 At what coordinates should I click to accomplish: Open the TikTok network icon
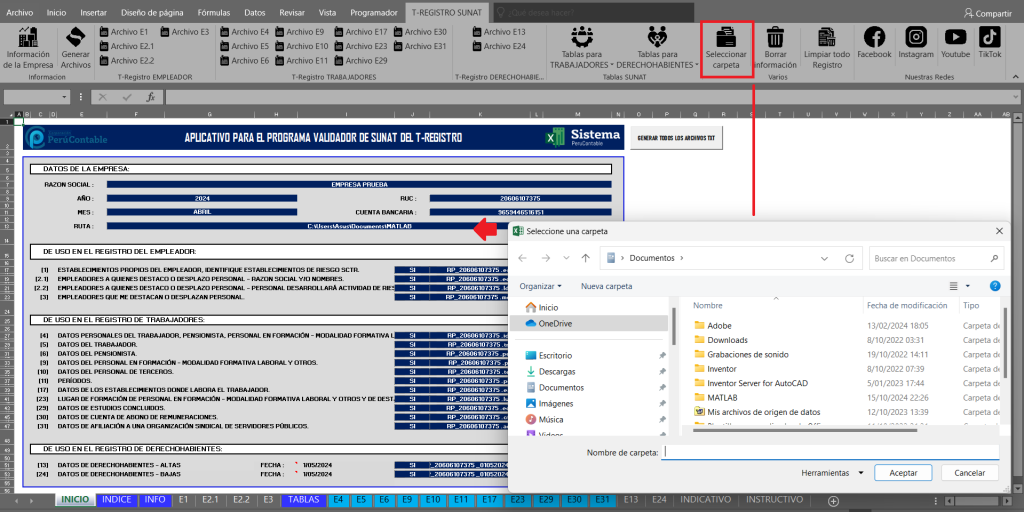pyautogui.click(x=989, y=43)
